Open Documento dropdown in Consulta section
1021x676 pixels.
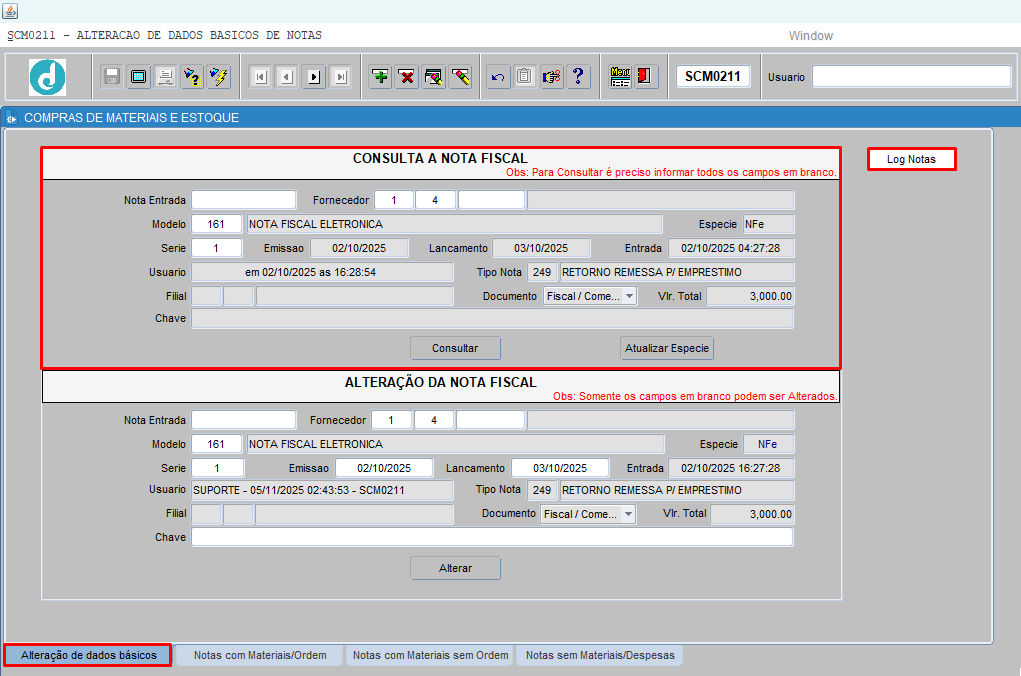coord(628,296)
